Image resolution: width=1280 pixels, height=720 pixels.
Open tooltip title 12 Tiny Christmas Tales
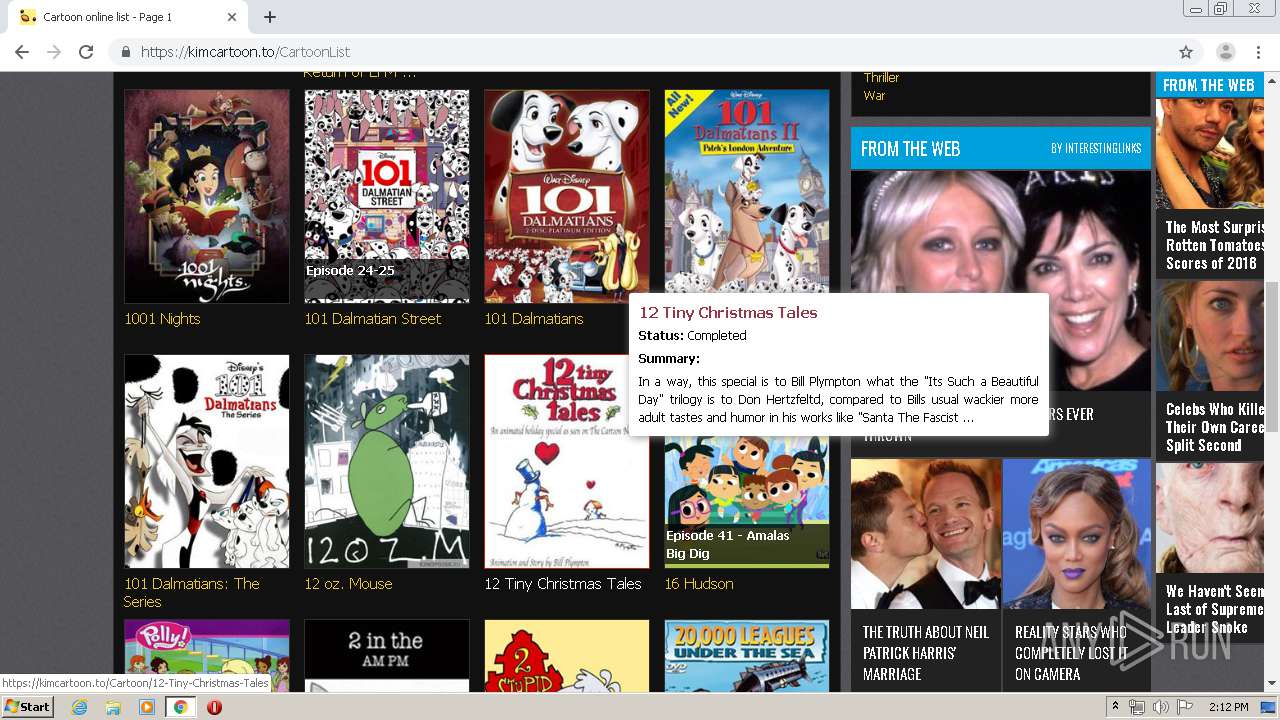728,313
